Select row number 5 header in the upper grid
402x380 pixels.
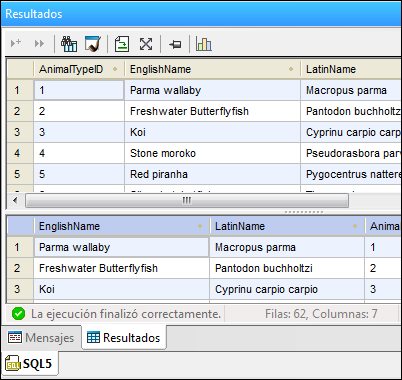click(x=20, y=174)
